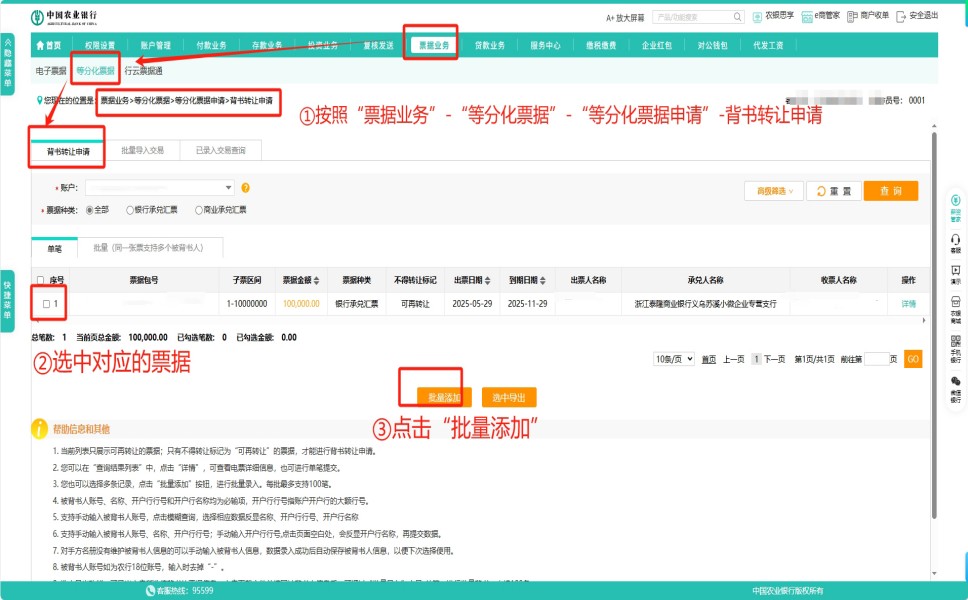This screenshot has height=600, width=968.
Task: Click the 安全退出 logout icon
Action: 901,16
